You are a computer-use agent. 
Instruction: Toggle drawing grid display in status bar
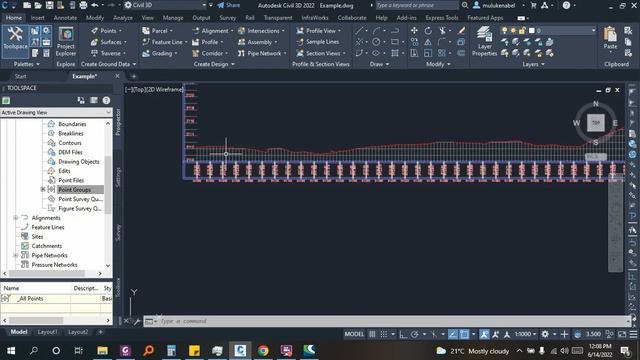372,334
